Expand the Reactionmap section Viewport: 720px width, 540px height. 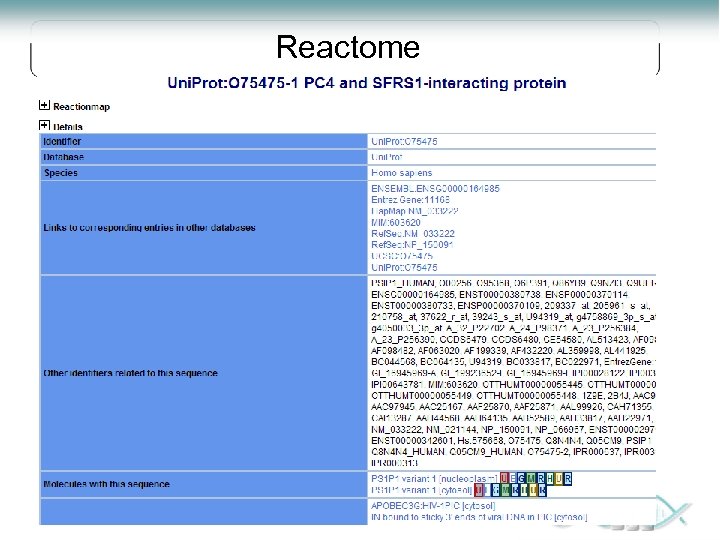tap(44, 106)
